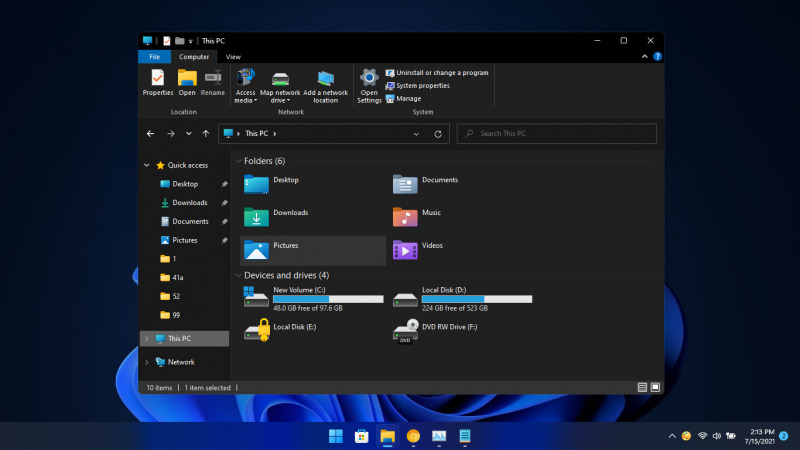Screen dimensions: 800x450
Task: Click quick access toolbar customize arrow
Action: tap(190, 41)
